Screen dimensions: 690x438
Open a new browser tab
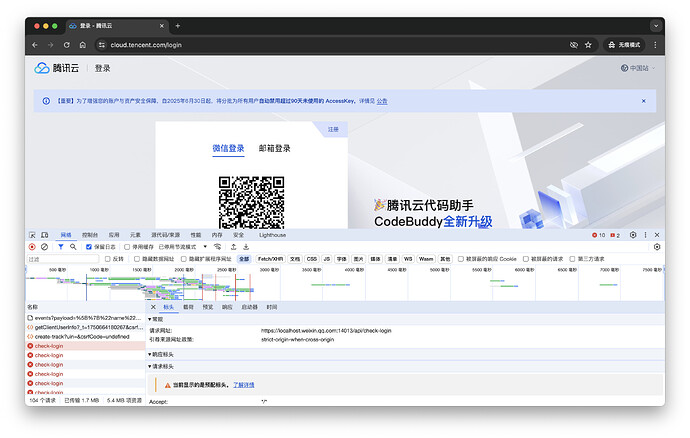[178, 26]
